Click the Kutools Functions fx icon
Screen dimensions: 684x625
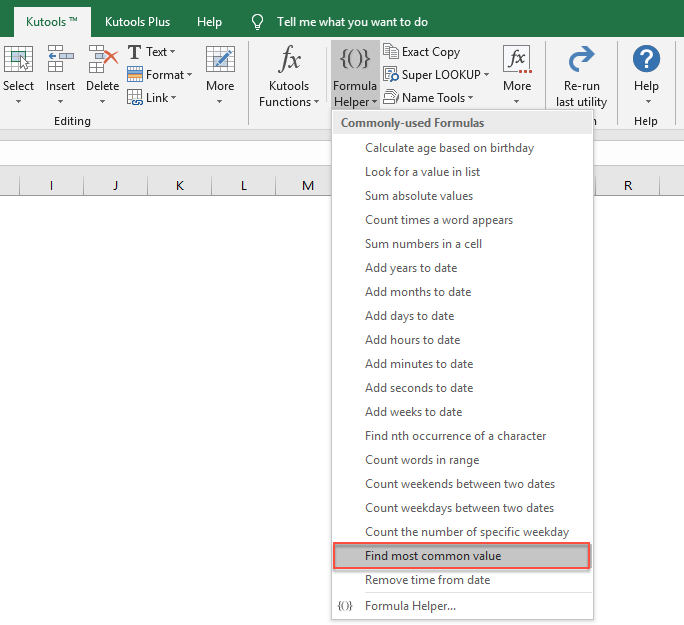pyautogui.click(x=289, y=60)
